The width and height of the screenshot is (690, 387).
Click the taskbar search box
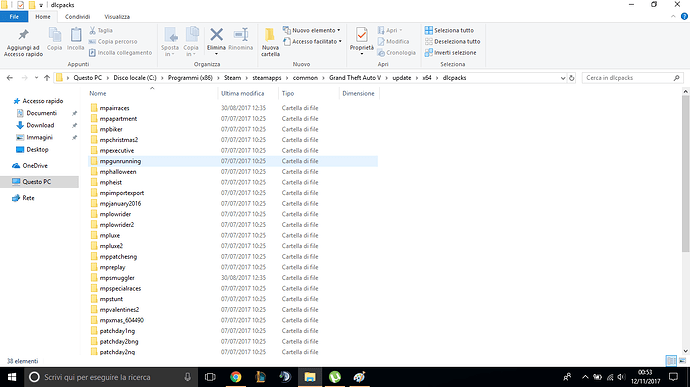pyautogui.click(x=110, y=377)
